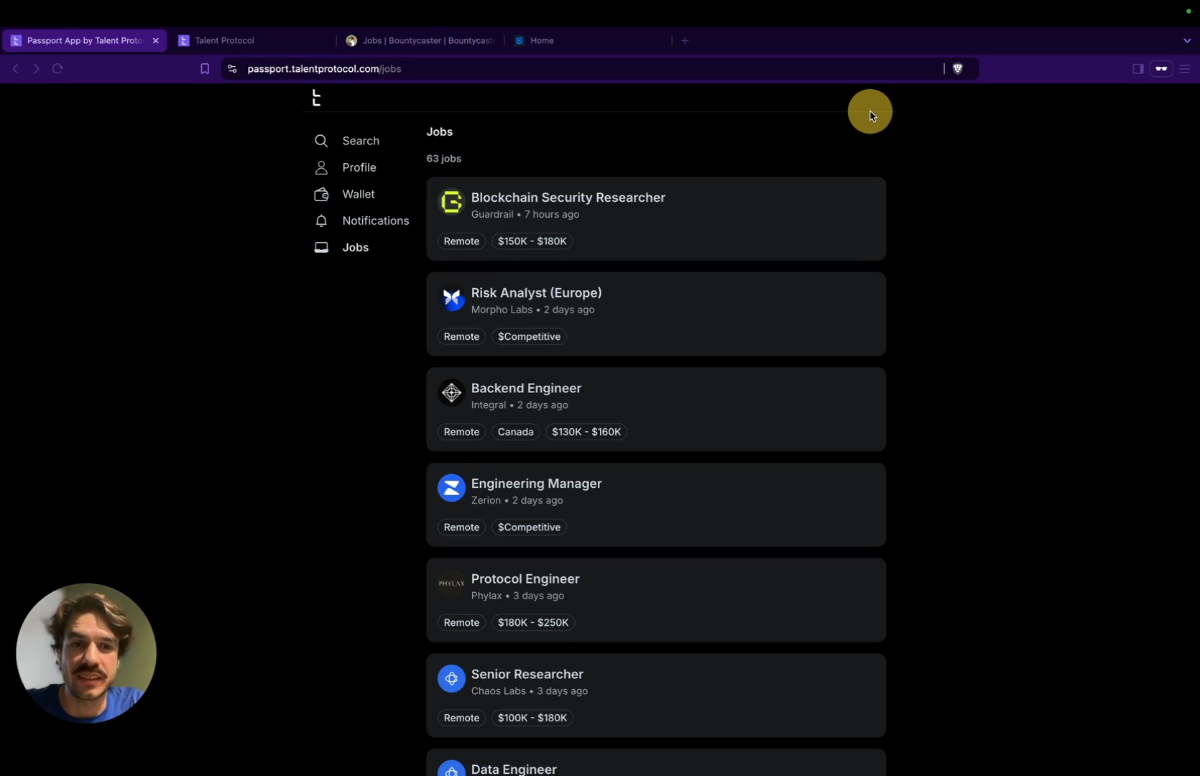Click Remote tag on Senior Researcher card
Image resolution: width=1200 pixels, height=776 pixels.
(x=462, y=718)
